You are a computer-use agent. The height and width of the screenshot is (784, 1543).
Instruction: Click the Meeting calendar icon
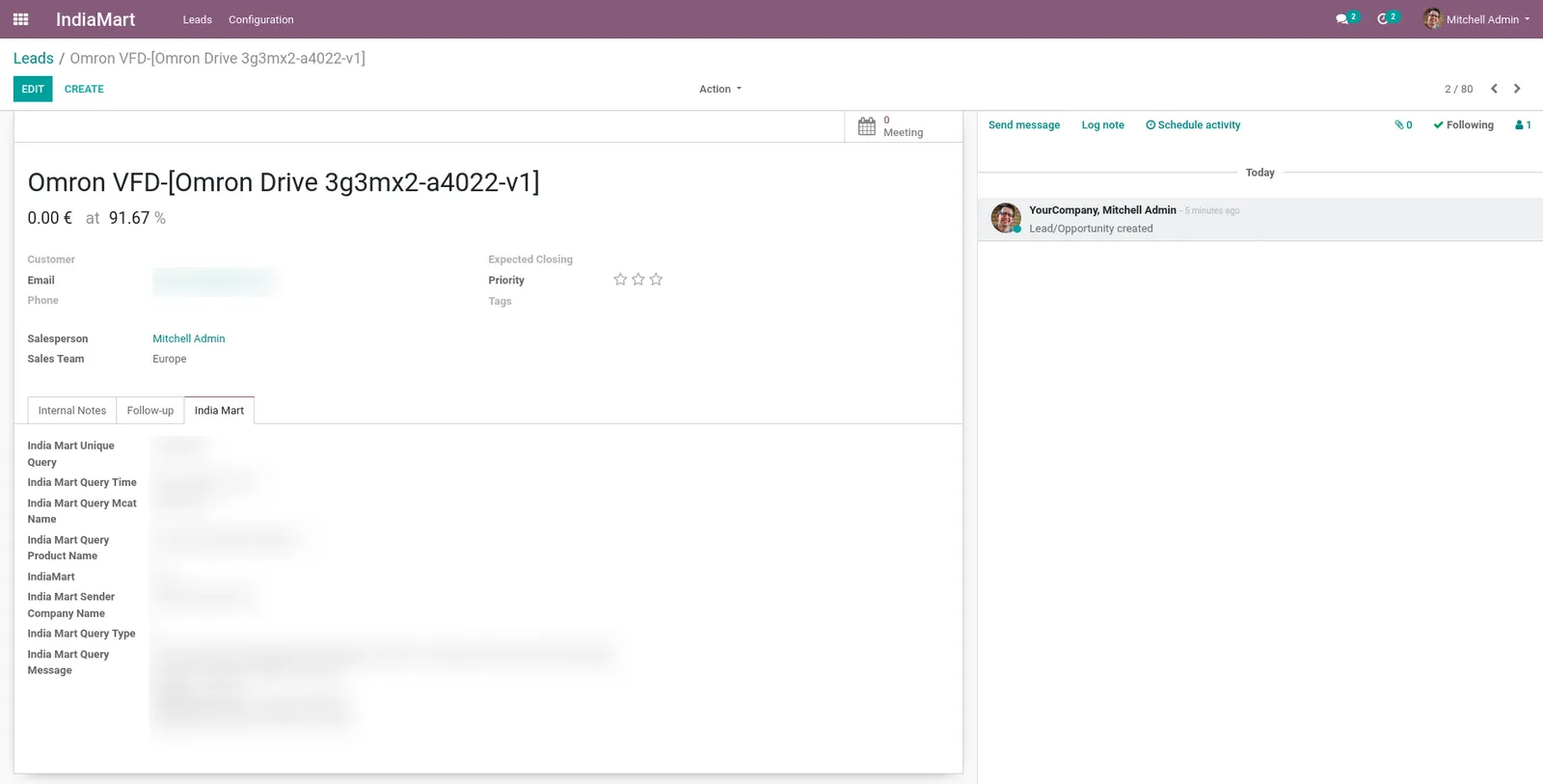pyautogui.click(x=867, y=126)
